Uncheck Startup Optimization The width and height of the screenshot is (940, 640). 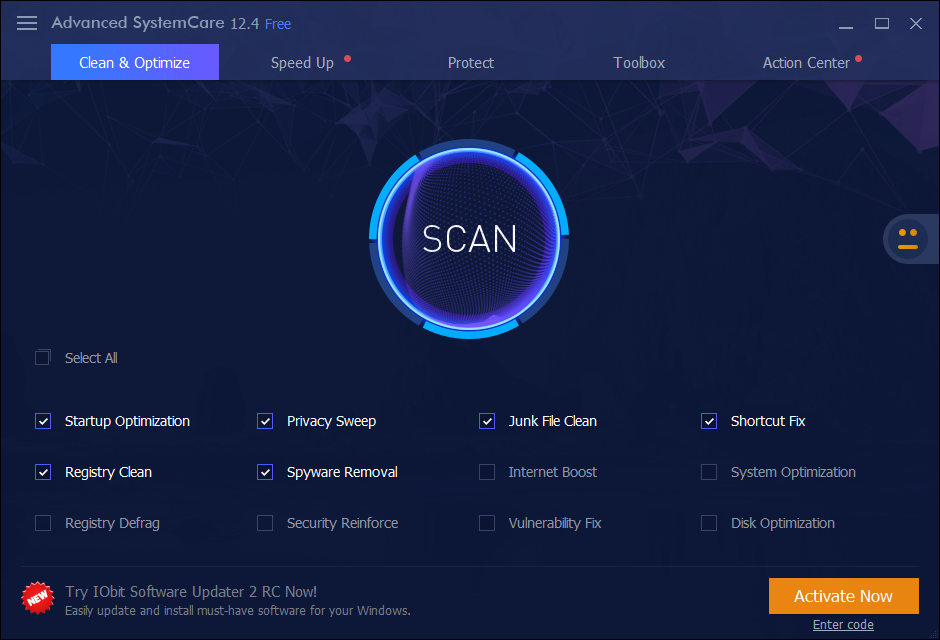click(x=43, y=421)
